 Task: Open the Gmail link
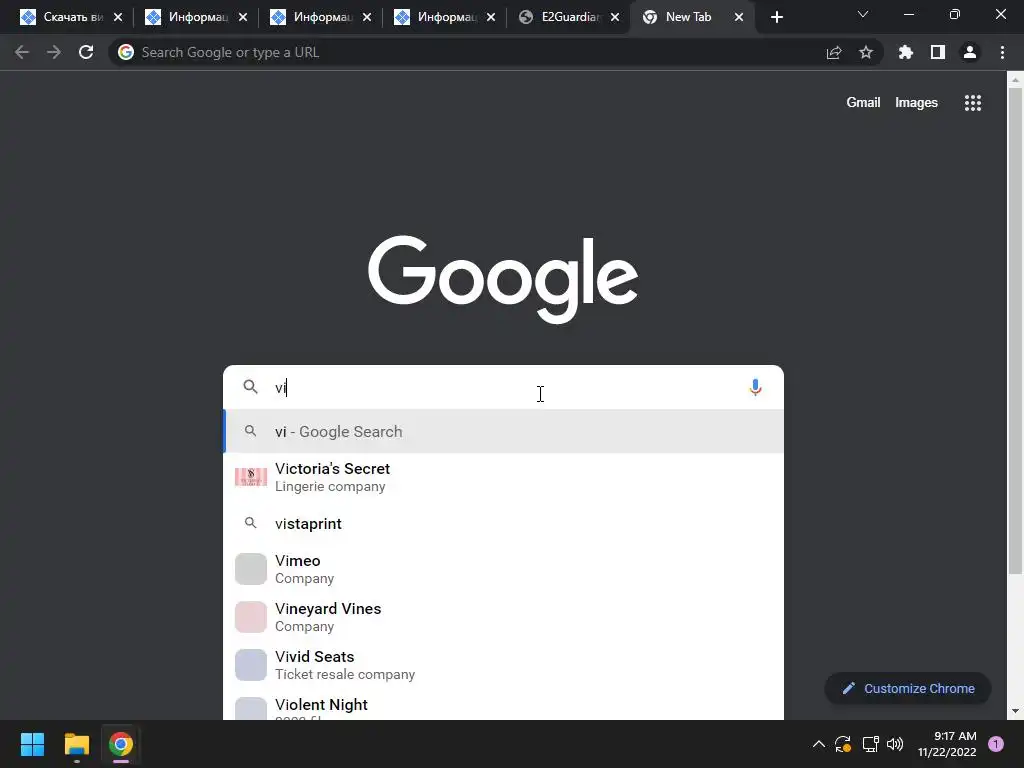click(x=863, y=103)
